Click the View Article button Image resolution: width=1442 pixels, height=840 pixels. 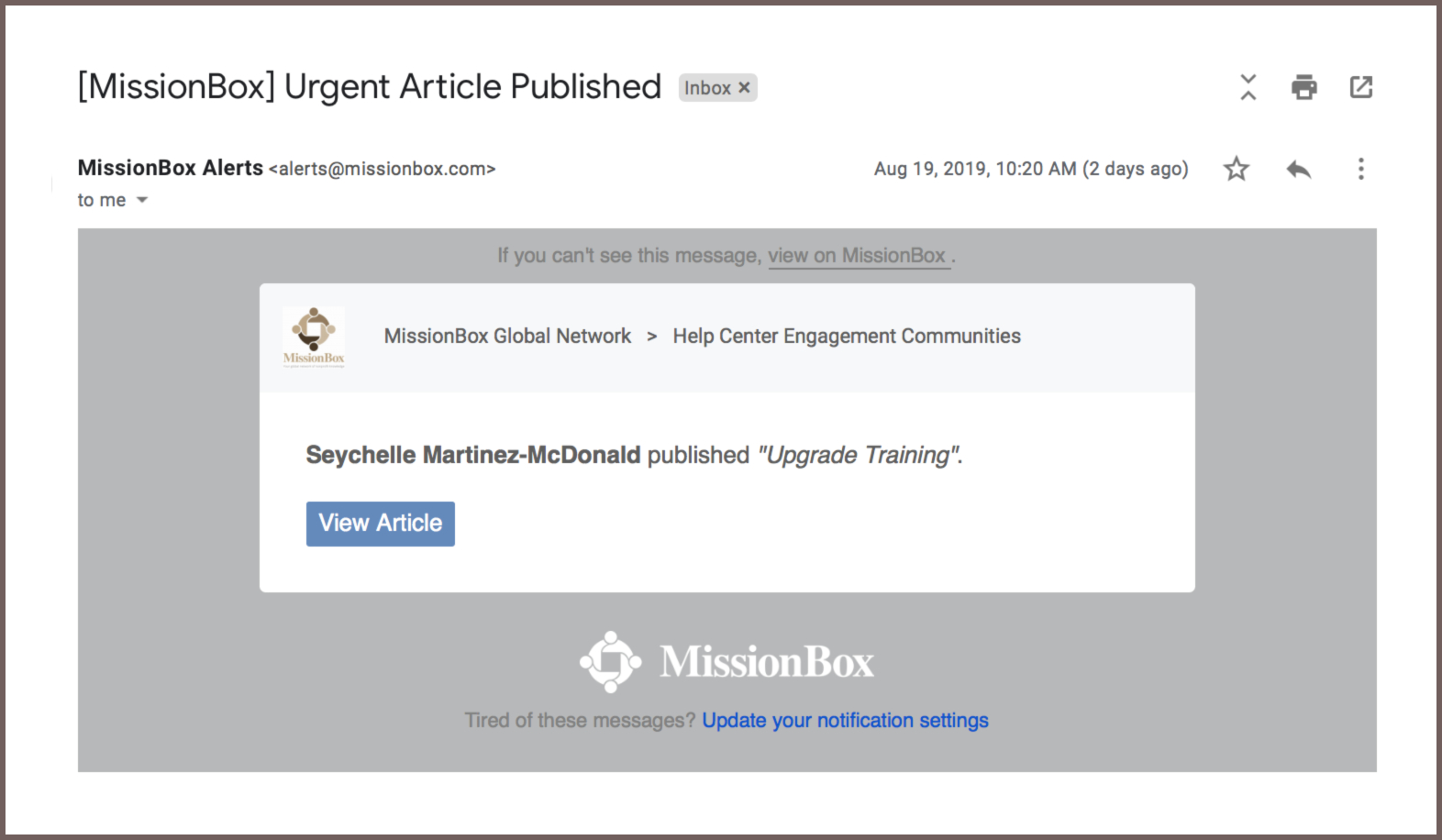tap(381, 524)
